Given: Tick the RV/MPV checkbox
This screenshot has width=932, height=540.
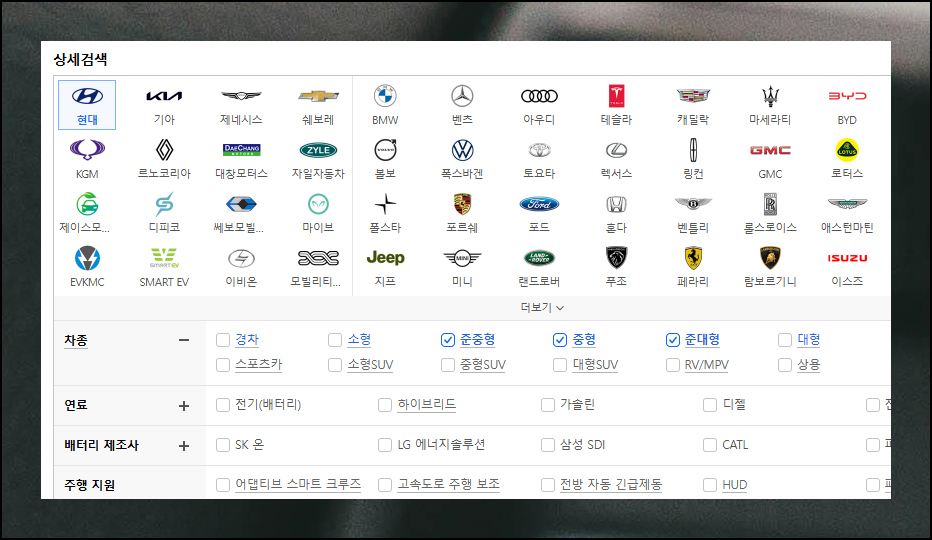Looking at the screenshot, I should pyautogui.click(x=672, y=365).
